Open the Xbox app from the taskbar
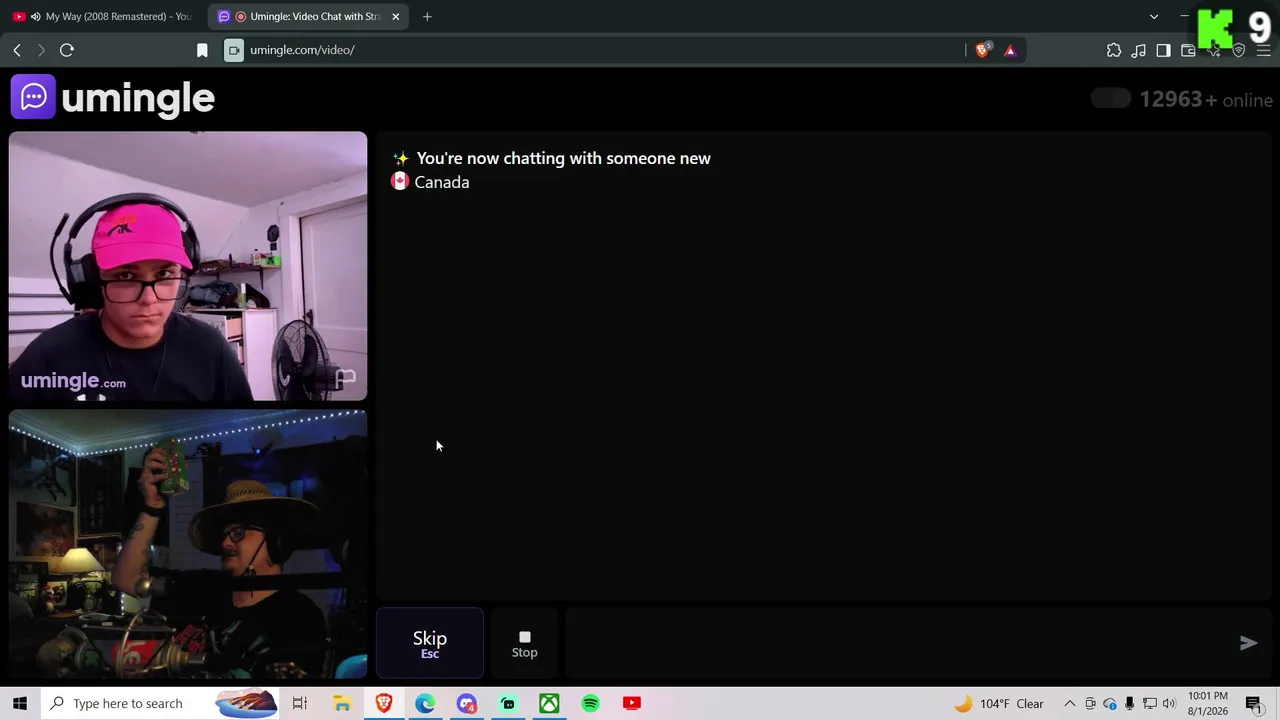This screenshot has height=720, width=1280. pyautogui.click(x=549, y=703)
